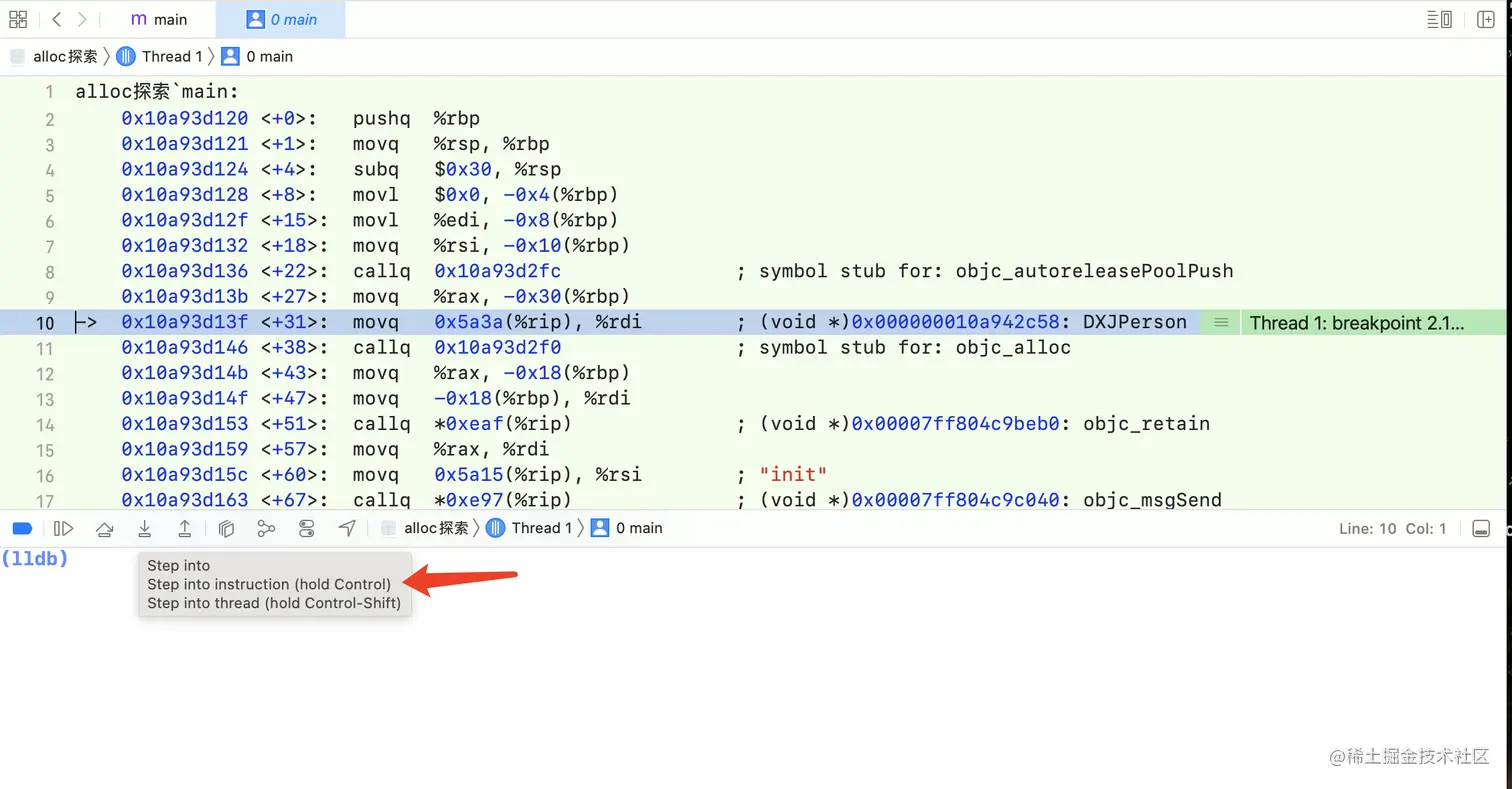Open alloc探索 process in the debug bar

tap(436, 528)
